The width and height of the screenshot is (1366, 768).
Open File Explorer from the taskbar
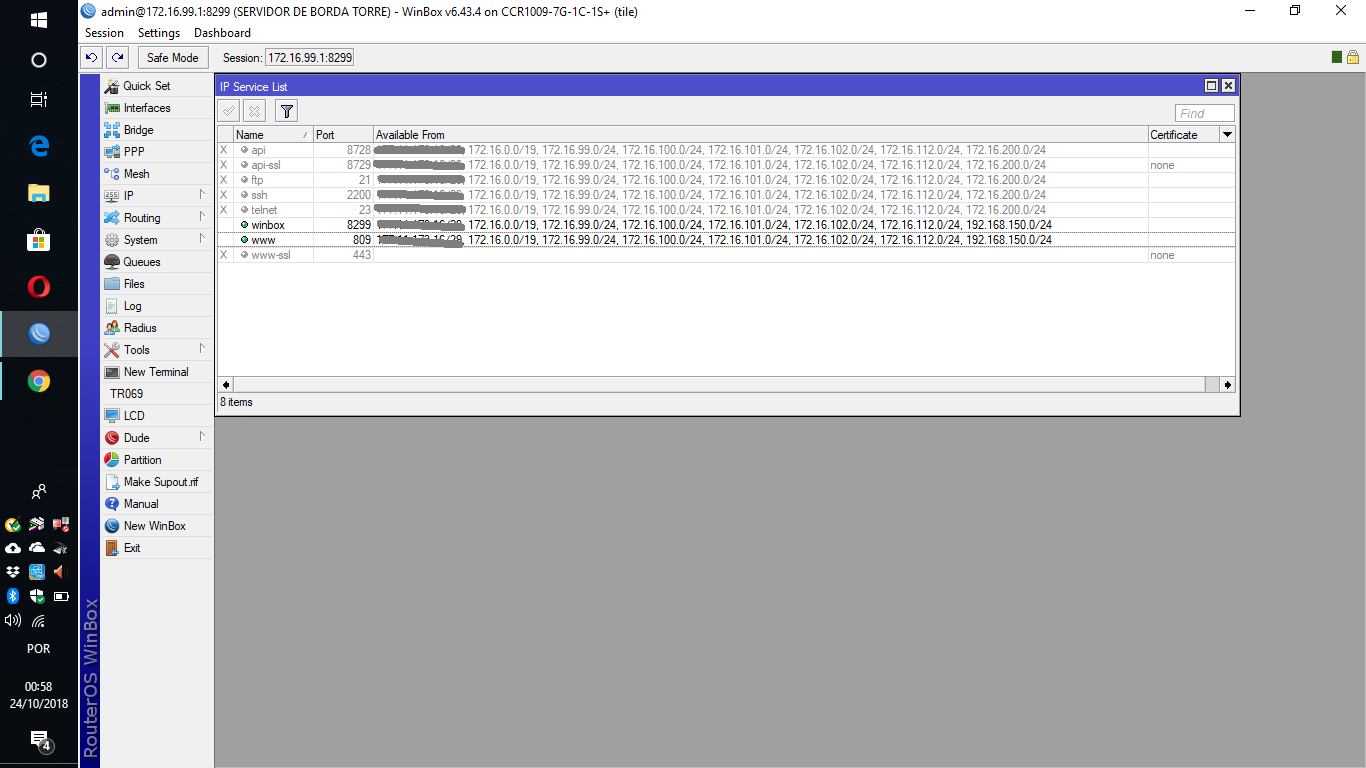[x=39, y=194]
